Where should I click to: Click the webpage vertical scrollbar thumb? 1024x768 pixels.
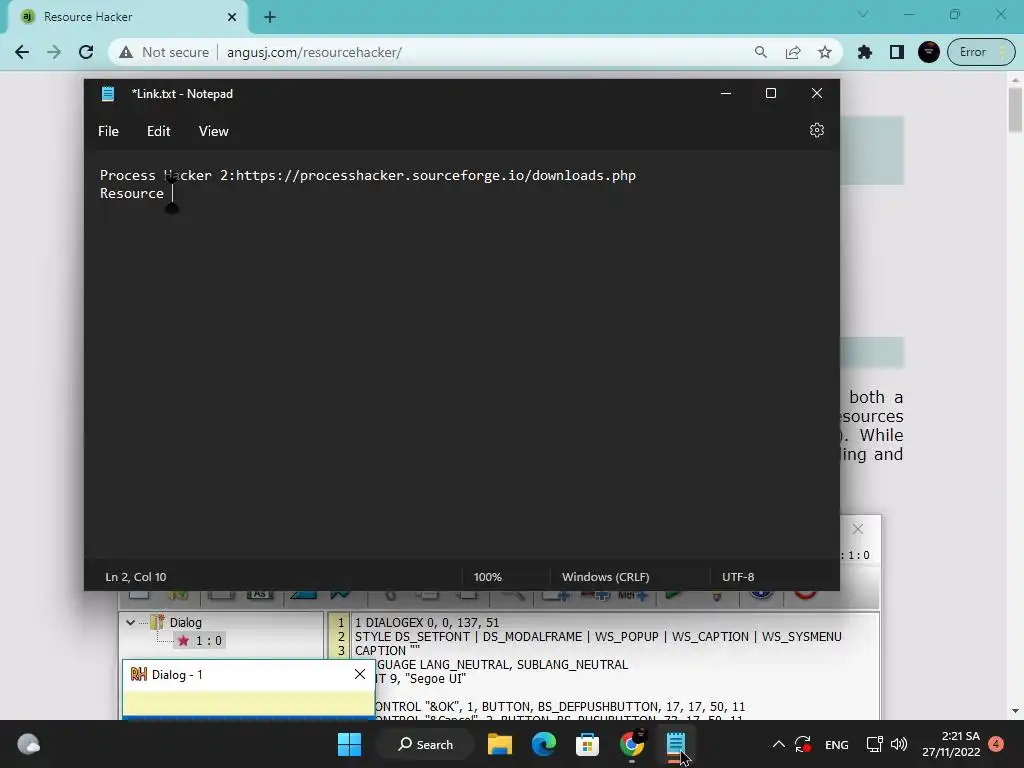(x=1015, y=108)
